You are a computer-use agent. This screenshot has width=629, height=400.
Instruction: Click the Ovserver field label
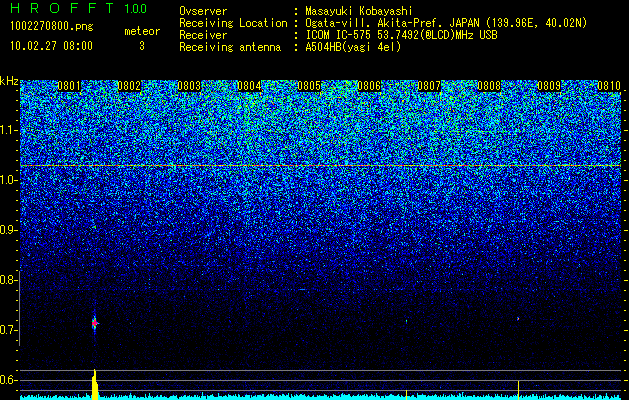(203, 11)
